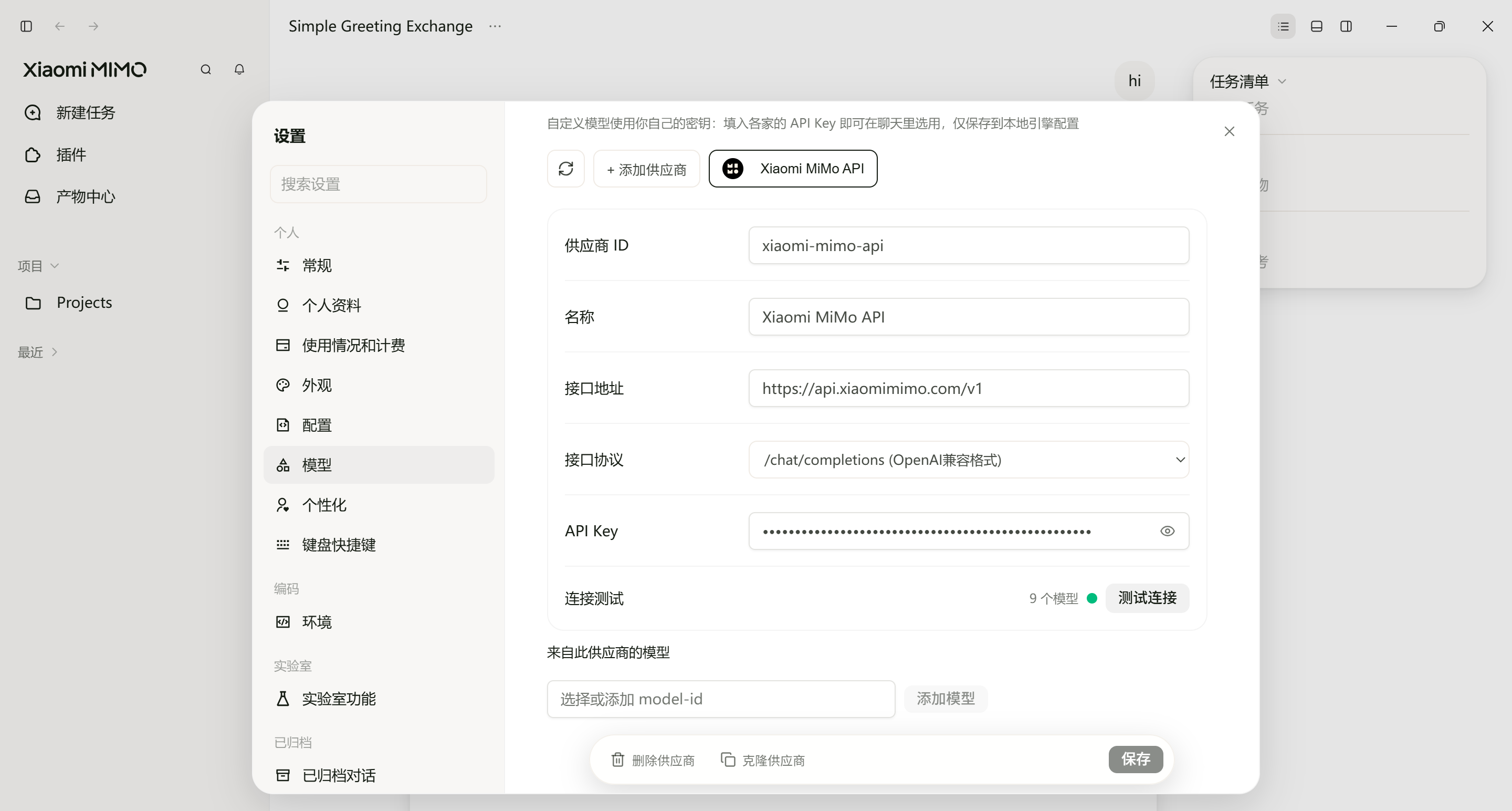
Task: Open notifications bell icon
Action: [x=239, y=69]
